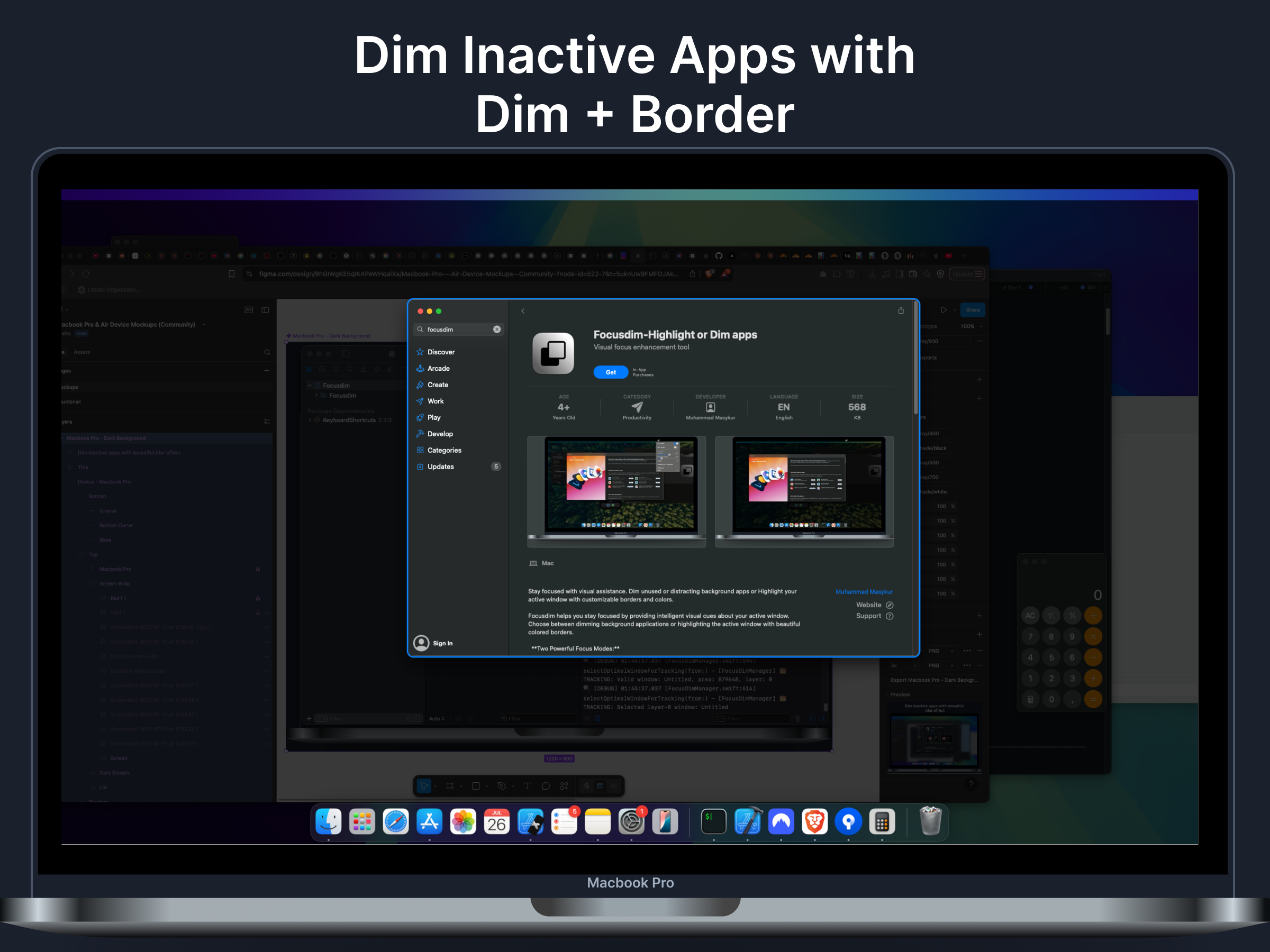Open the Trash in the Dock
Image resolution: width=1270 pixels, height=952 pixels.
point(931,821)
